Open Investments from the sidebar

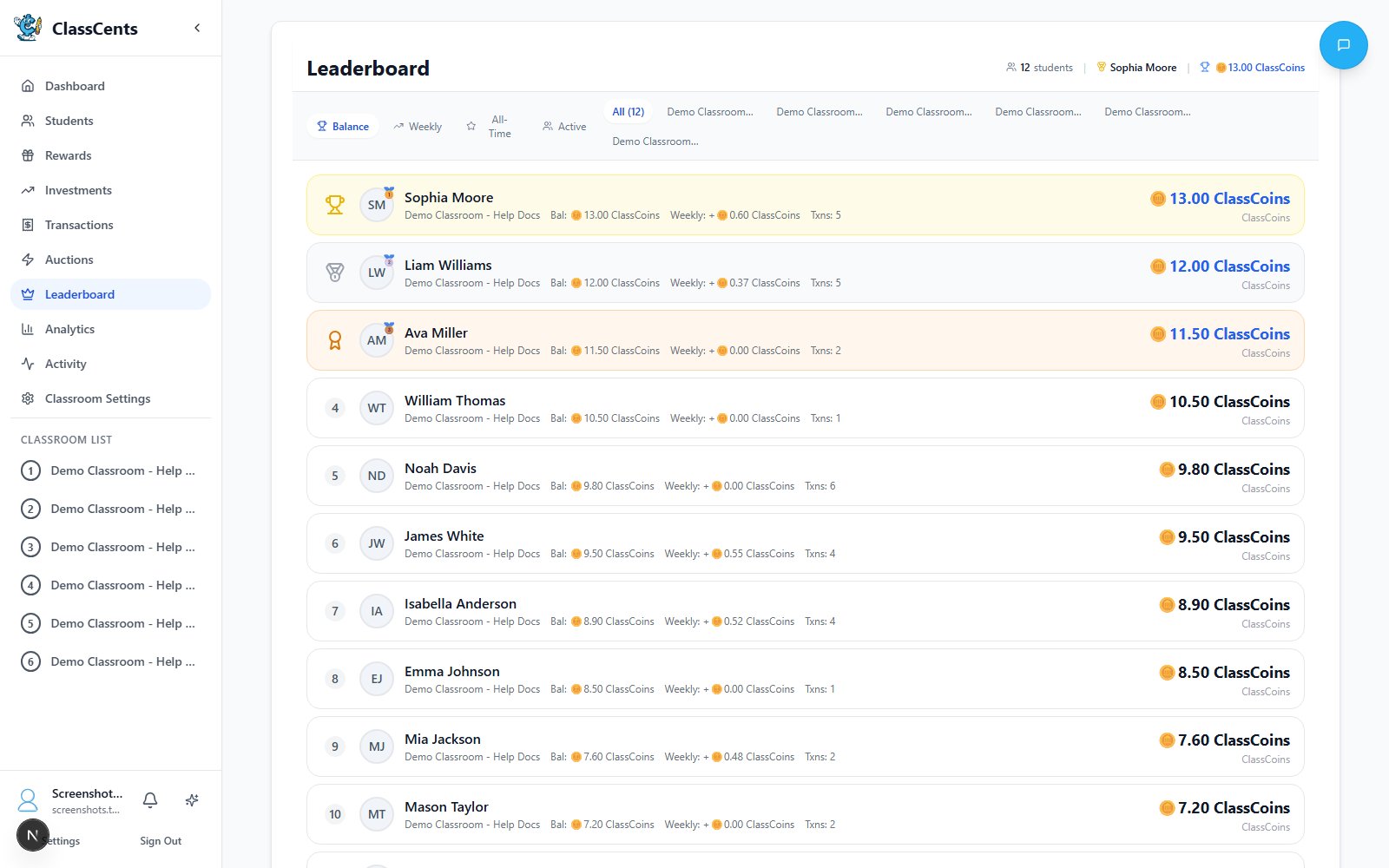[x=110, y=190]
